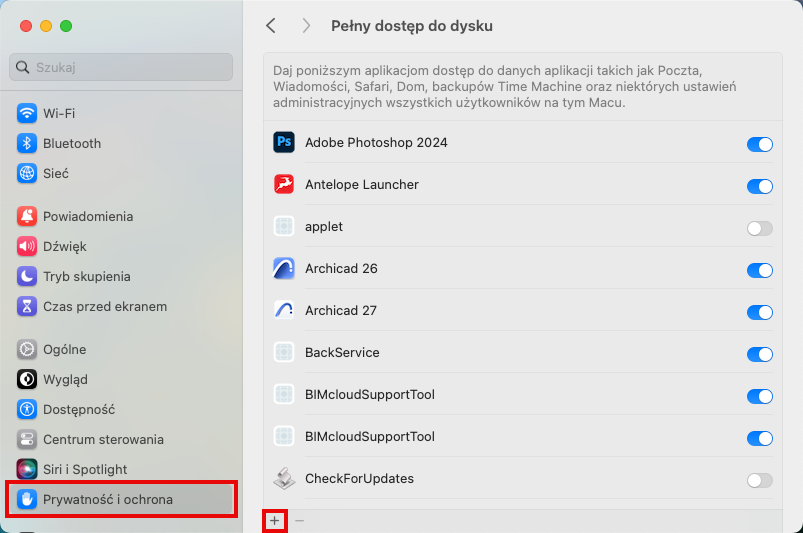Open Wi-Fi settings icon in sidebar
The image size is (803, 533).
pos(27,113)
